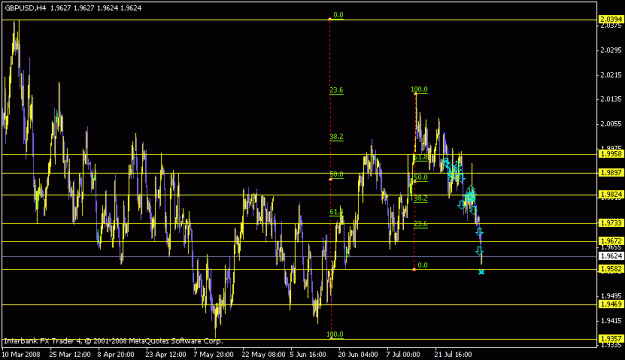Screen dimensions: 625x360
Task: Click the 20 Jun 04:00 date label
Action: 358,354
